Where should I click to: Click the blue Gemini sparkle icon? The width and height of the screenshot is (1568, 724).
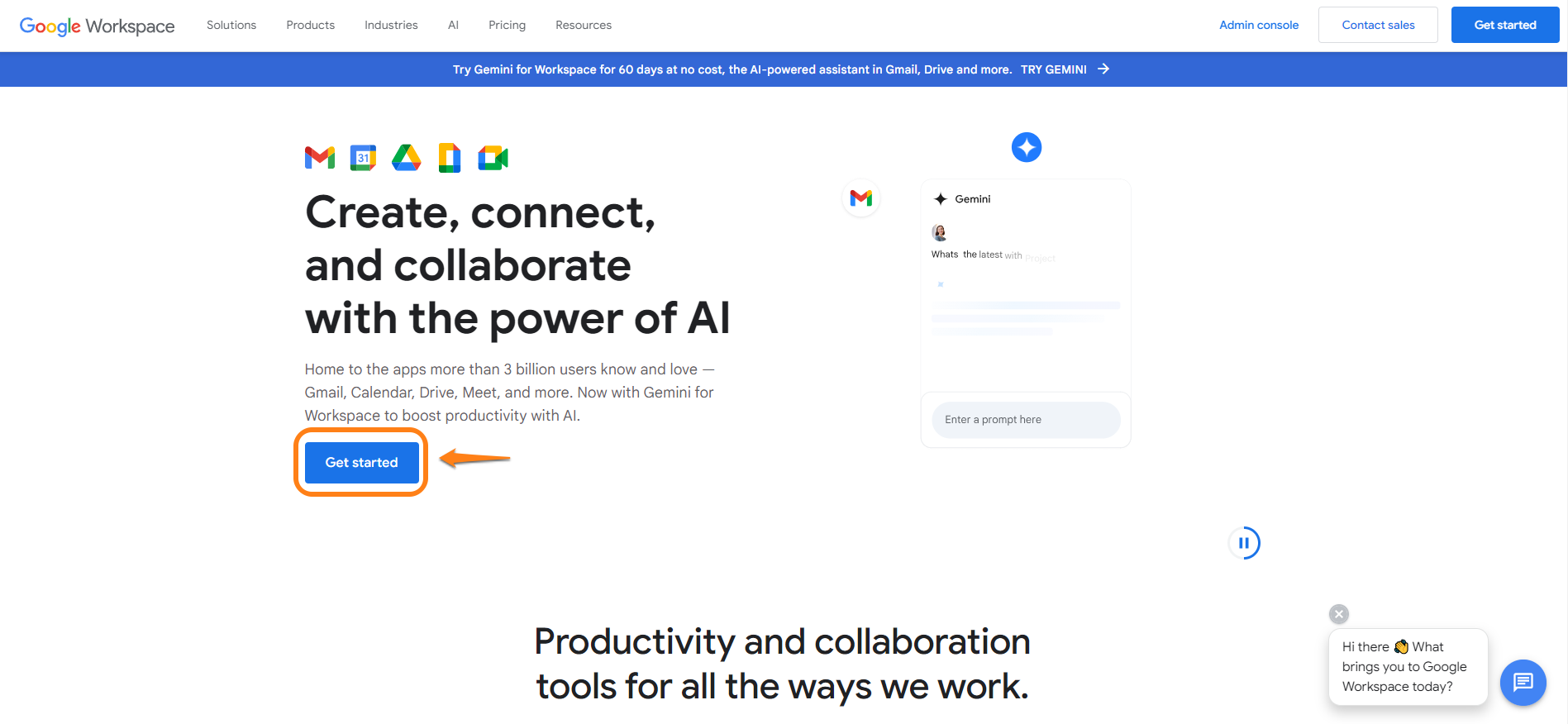point(1026,147)
